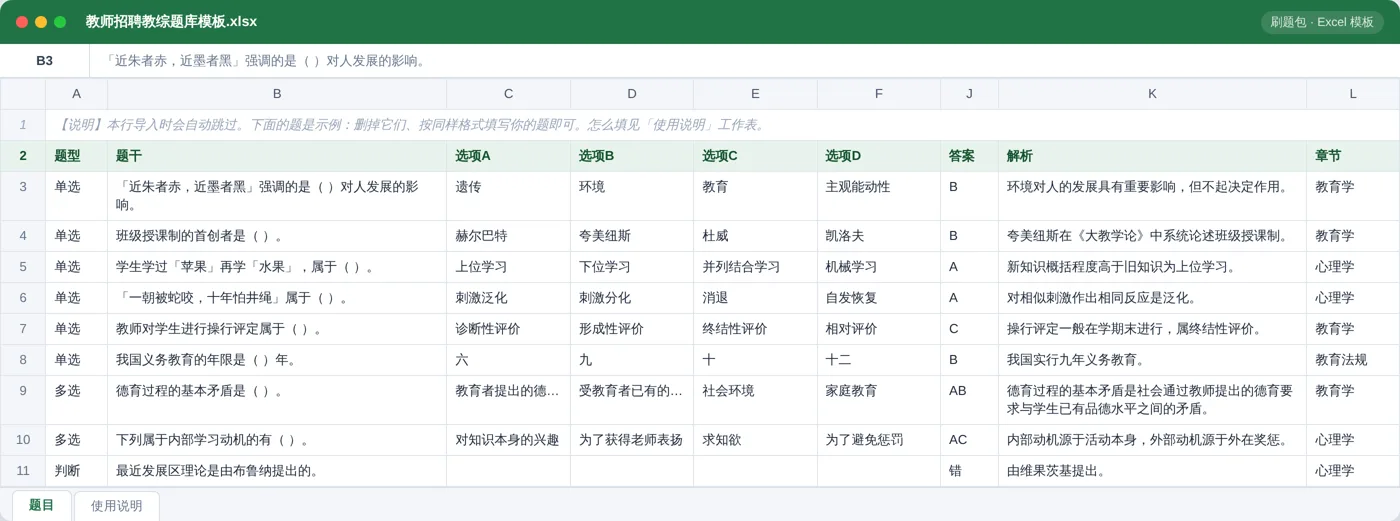Click the 杜威 cell
This screenshot has width=1400, height=521.
click(755, 236)
